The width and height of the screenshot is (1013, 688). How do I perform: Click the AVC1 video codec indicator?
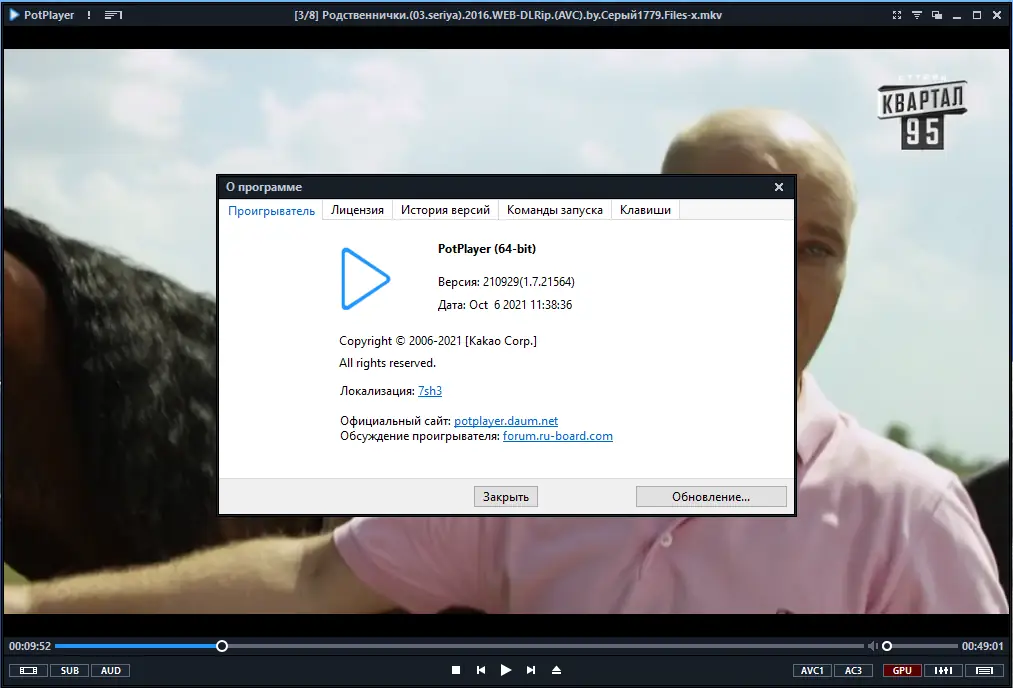point(812,671)
